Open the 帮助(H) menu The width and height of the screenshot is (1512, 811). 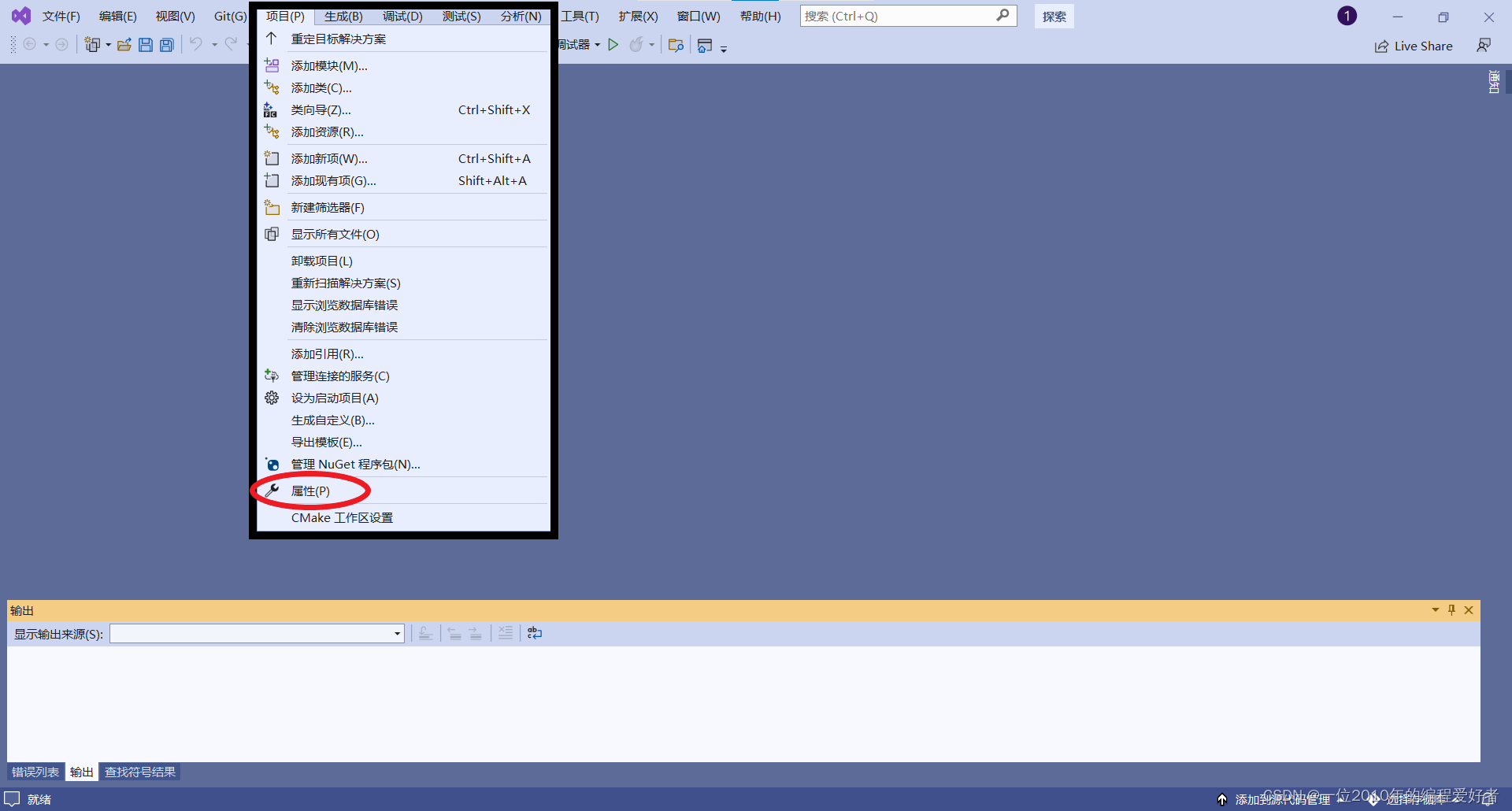pos(761,16)
